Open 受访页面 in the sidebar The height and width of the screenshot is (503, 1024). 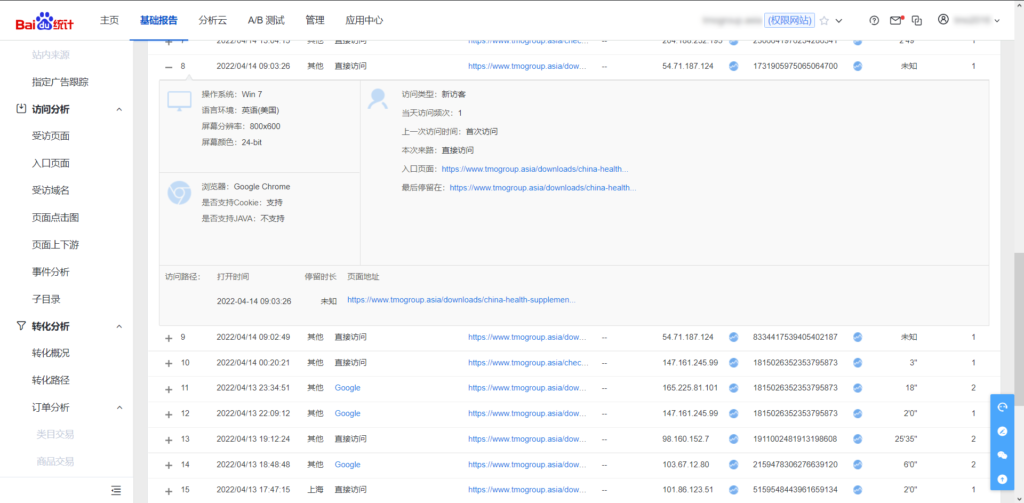pyautogui.click(x=51, y=137)
